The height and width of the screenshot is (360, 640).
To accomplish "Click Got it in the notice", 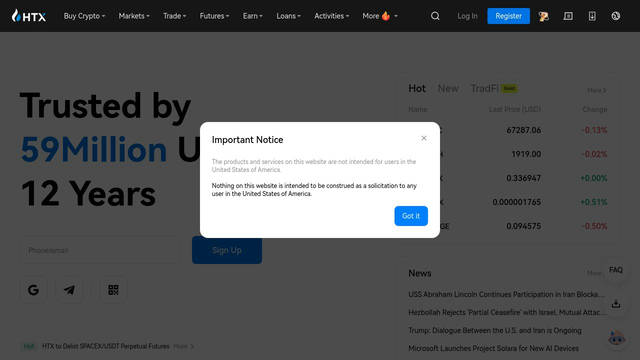I will [x=411, y=216].
